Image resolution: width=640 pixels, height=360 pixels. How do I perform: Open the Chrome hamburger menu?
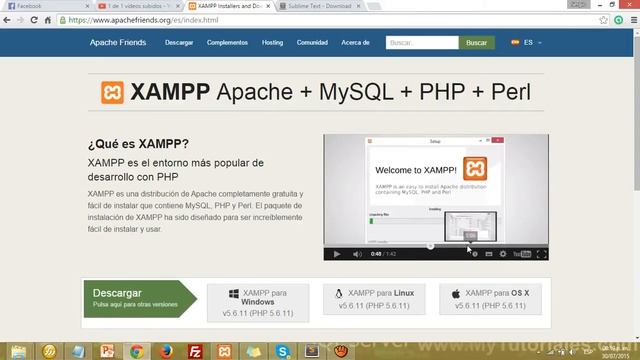coord(633,20)
